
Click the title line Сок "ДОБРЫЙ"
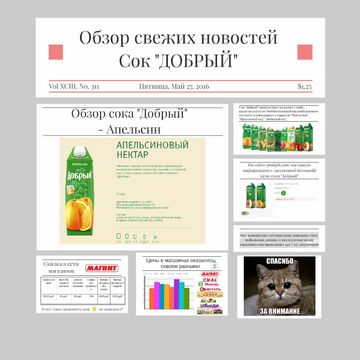click(x=179, y=61)
